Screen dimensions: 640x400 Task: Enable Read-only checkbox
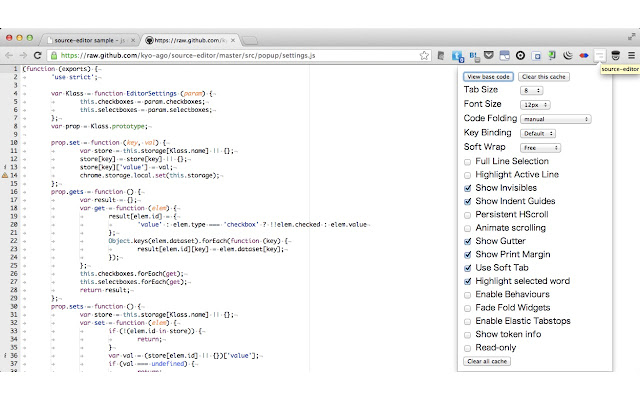tap(467, 348)
